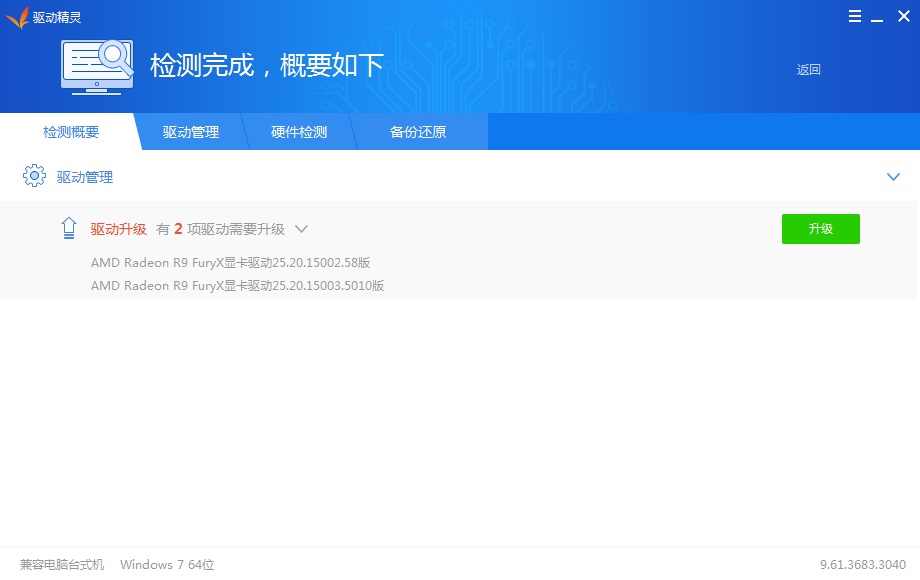The width and height of the screenshot is (920, 580).
Task: Click the 驱动精灵 bird logo icon
Action: [17, 17]
